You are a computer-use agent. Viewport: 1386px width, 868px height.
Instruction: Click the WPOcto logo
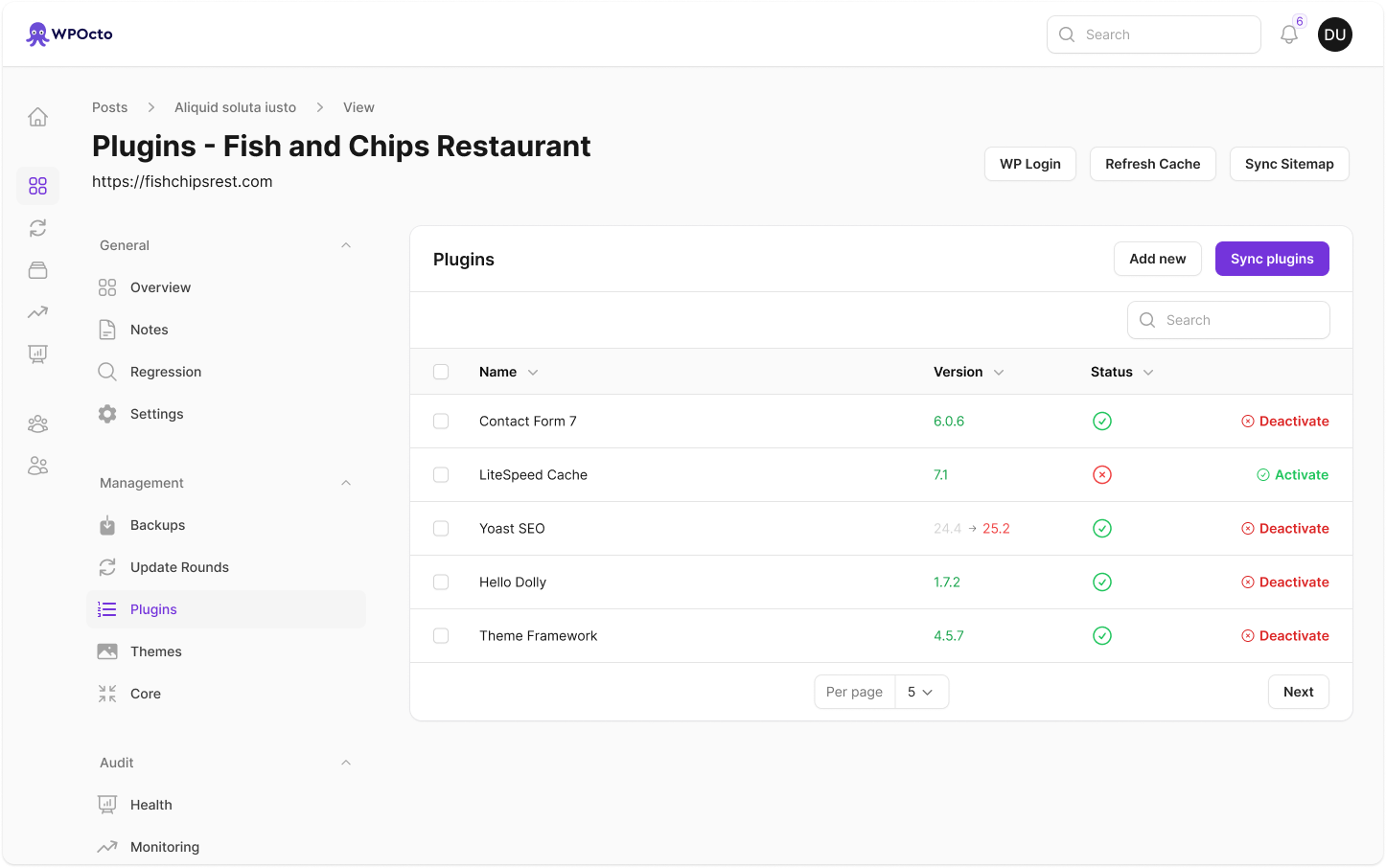(69, 34)
